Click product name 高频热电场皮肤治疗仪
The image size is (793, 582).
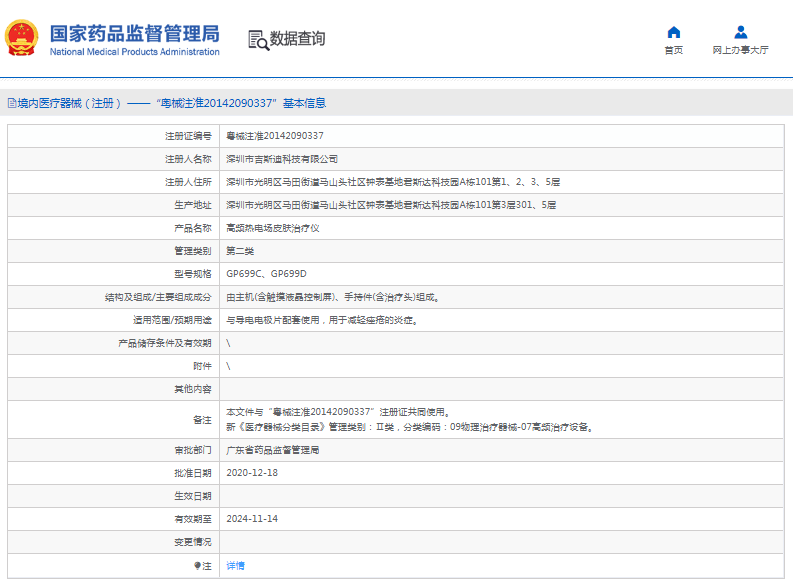(273, 228)
